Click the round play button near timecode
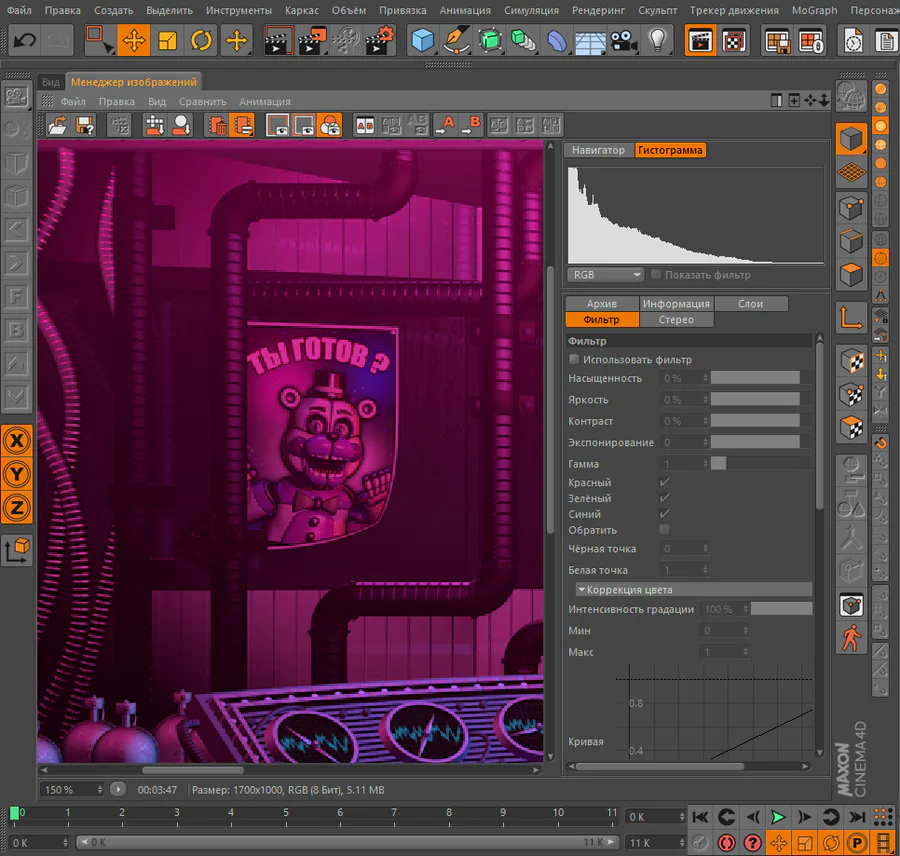 point(118,789)
